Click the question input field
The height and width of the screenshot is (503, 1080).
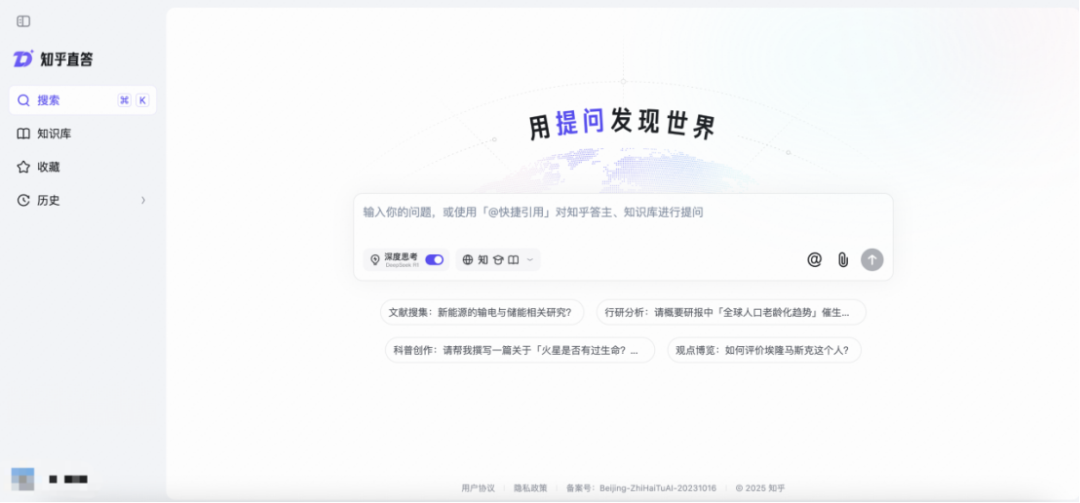(623, 213)
